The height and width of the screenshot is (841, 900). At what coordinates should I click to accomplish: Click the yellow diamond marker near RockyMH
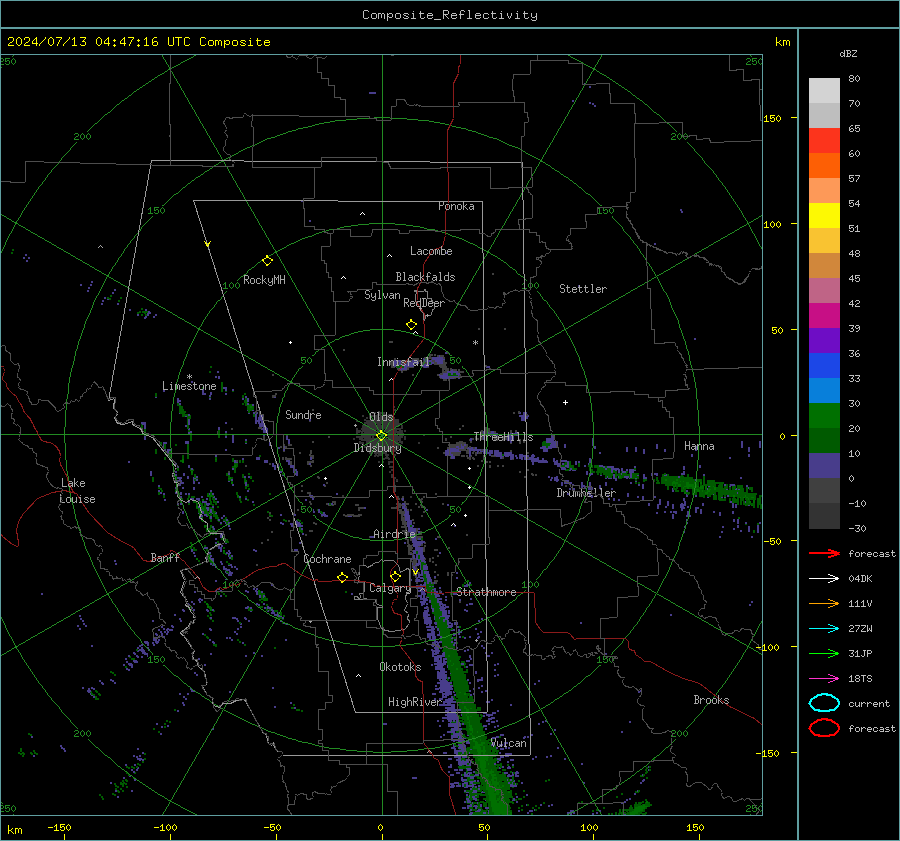click(267, 261)
